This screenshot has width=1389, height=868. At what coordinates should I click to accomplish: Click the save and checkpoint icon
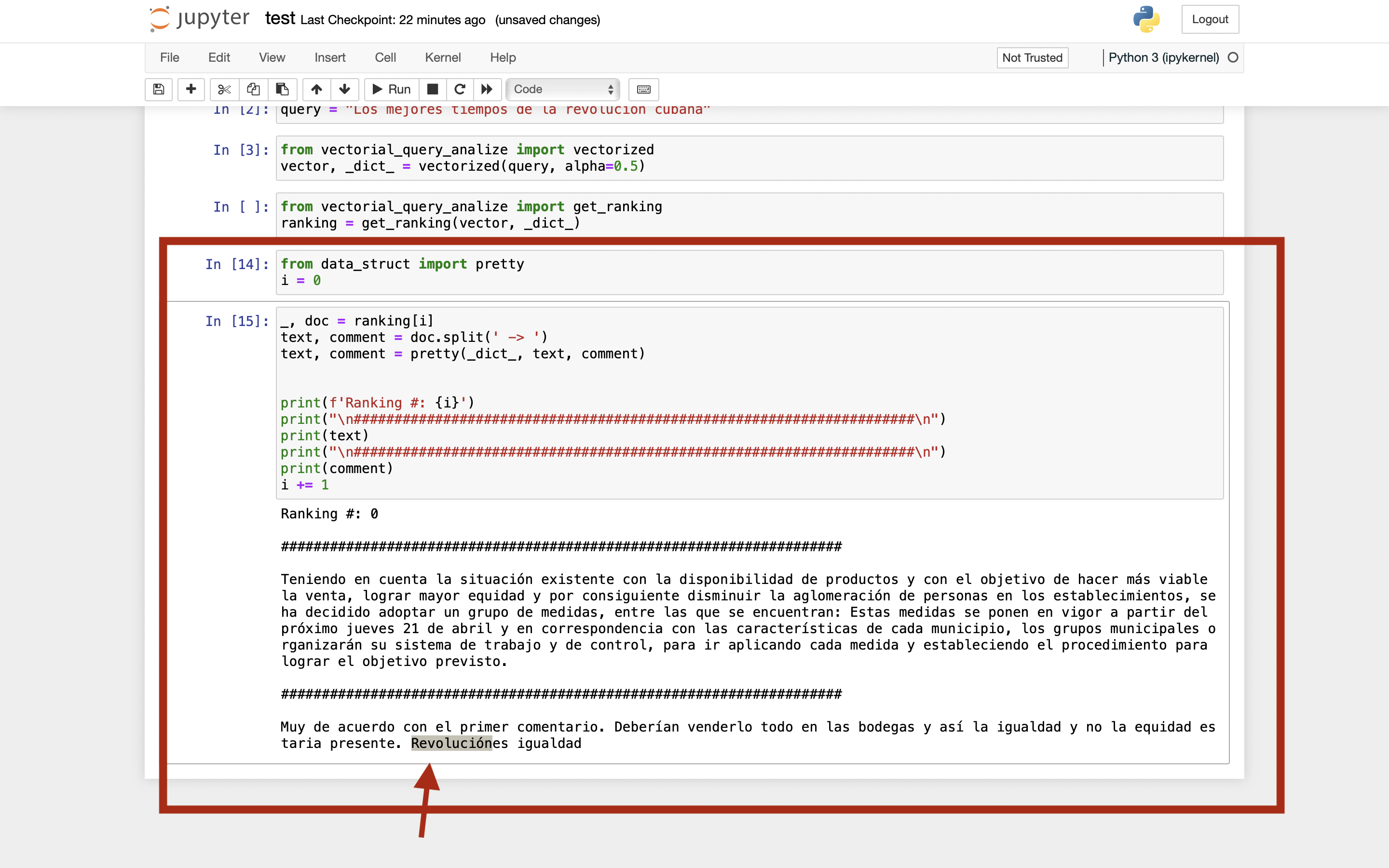coord(159,90)
